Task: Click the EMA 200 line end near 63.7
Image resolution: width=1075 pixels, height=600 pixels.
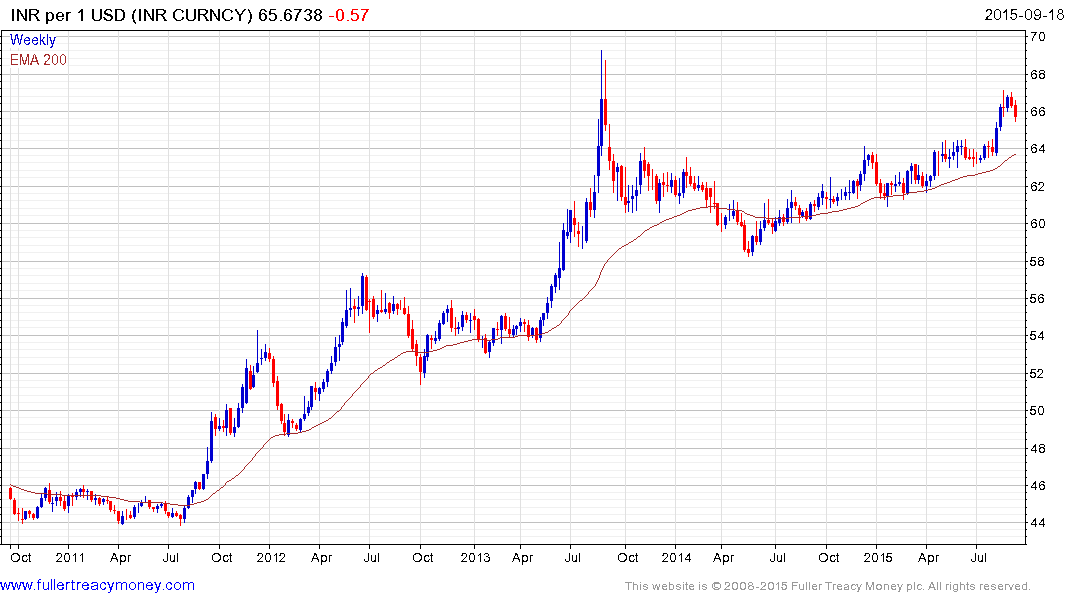Action: pos(1015,155)
